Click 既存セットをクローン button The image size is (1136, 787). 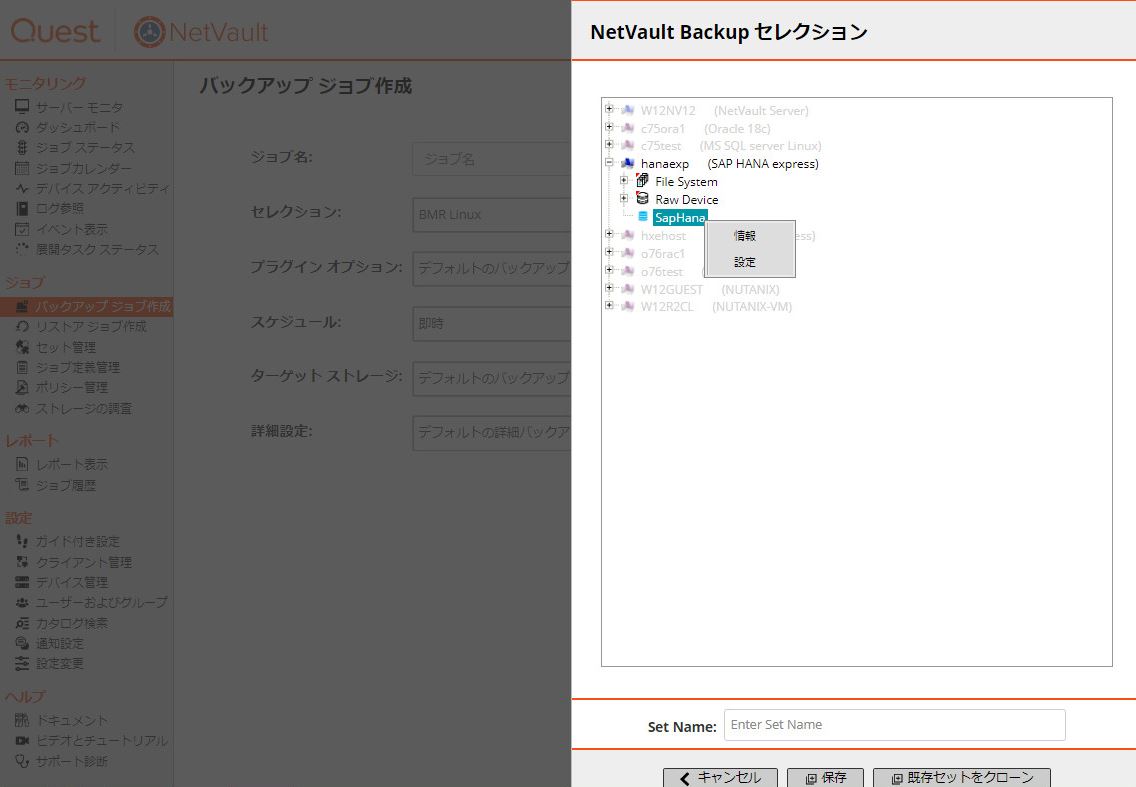click(962, 778)
